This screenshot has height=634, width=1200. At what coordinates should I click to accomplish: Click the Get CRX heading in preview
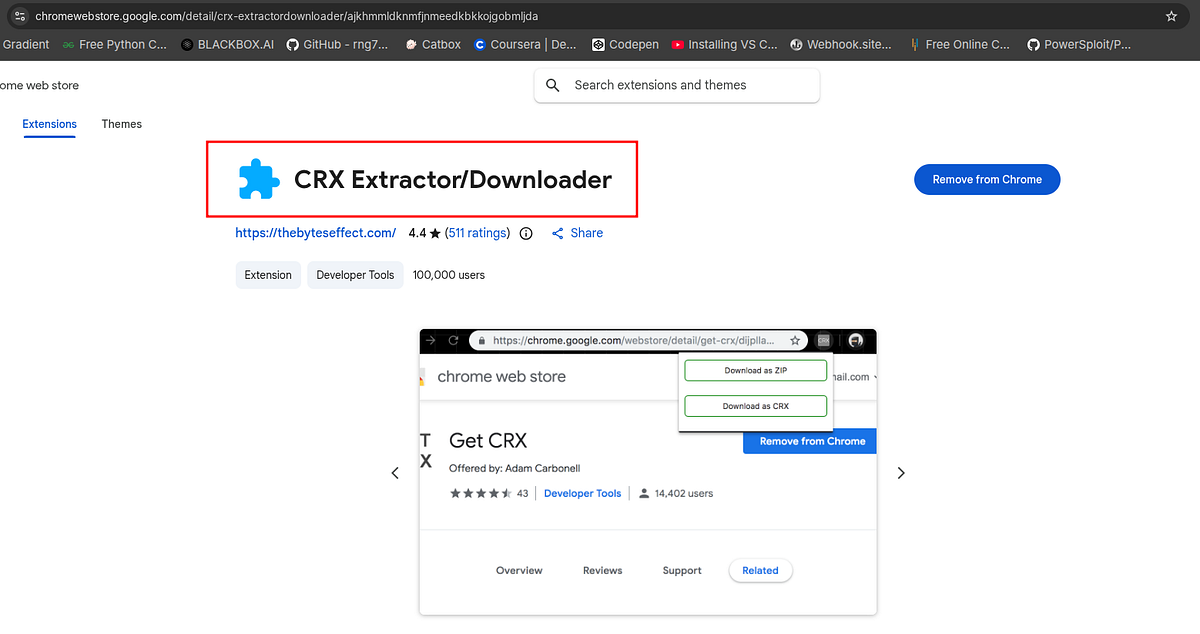tap(488, 441)
